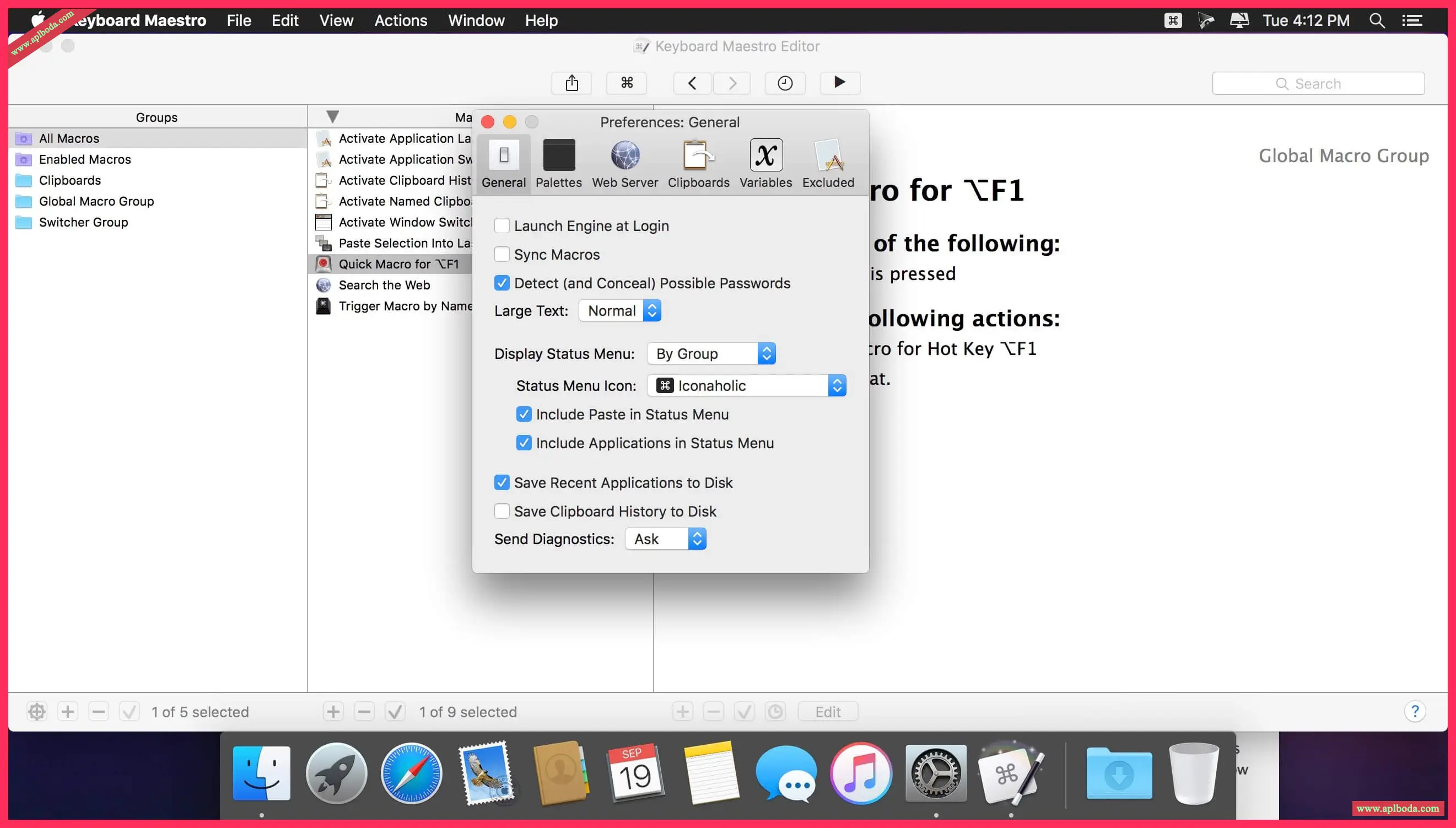The image size is (1456, 828).
Task: Select the Trigger Macro by Name macro
Action: (391, 306)
